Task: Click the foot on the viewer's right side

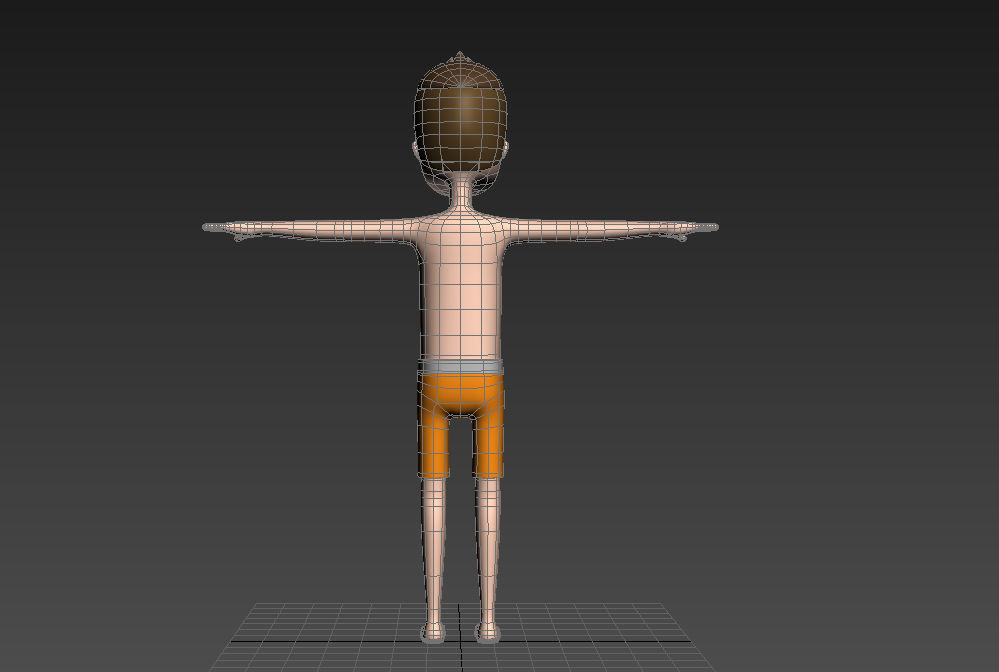Action: 488,631
